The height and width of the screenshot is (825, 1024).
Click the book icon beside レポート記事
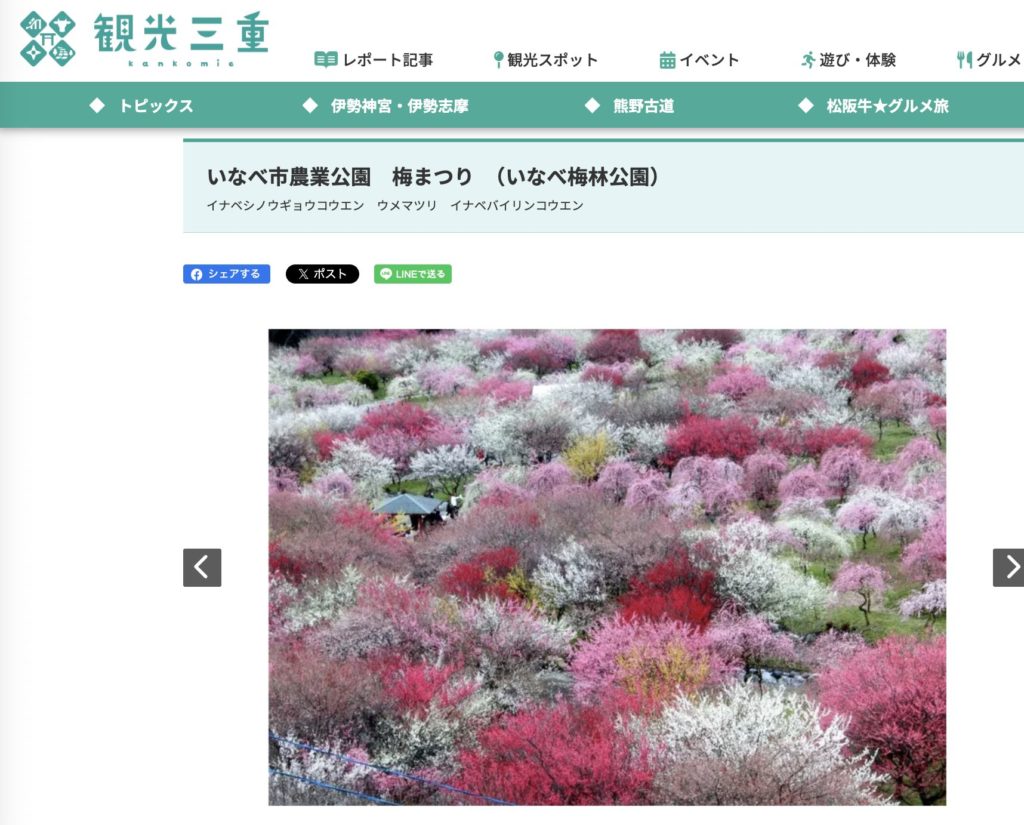pyautogui.click(x=326, y=60)
